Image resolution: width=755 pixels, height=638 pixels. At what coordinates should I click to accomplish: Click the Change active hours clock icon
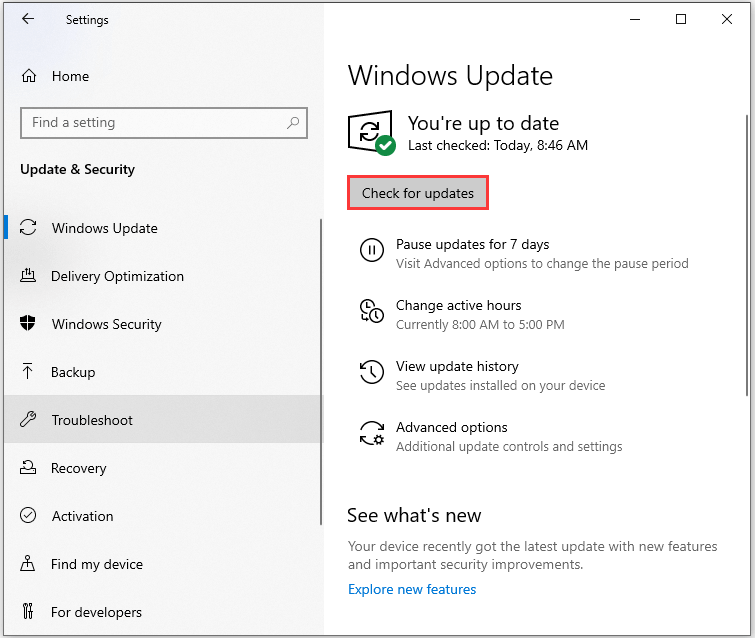point(372,311)
